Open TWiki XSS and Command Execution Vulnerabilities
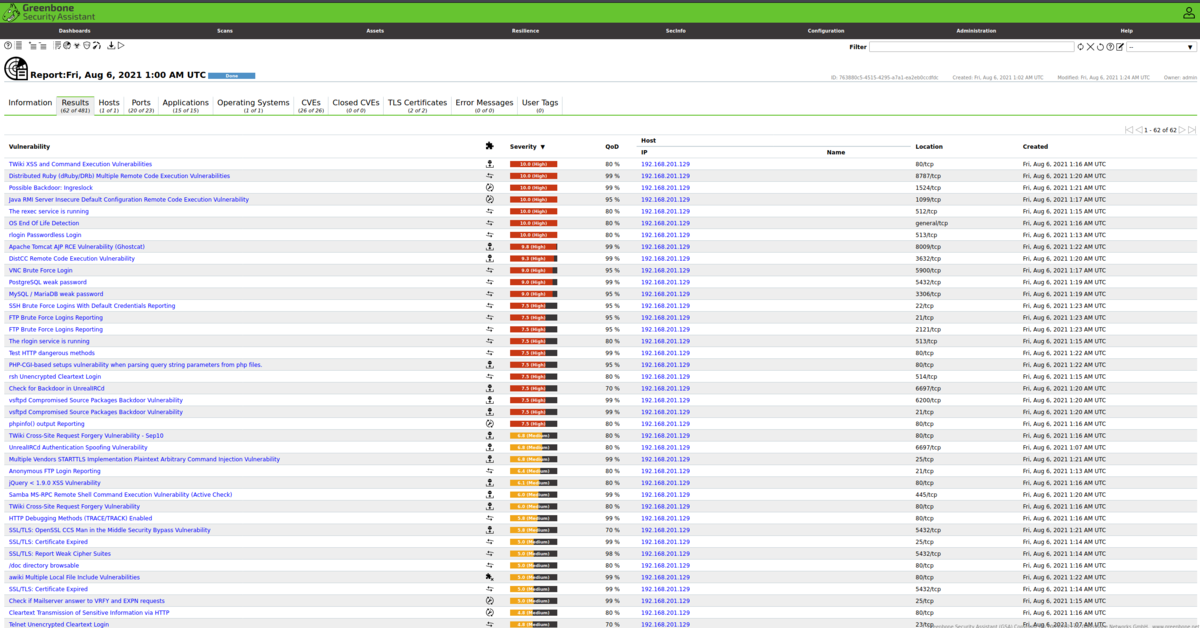 (x=80, y=164)
